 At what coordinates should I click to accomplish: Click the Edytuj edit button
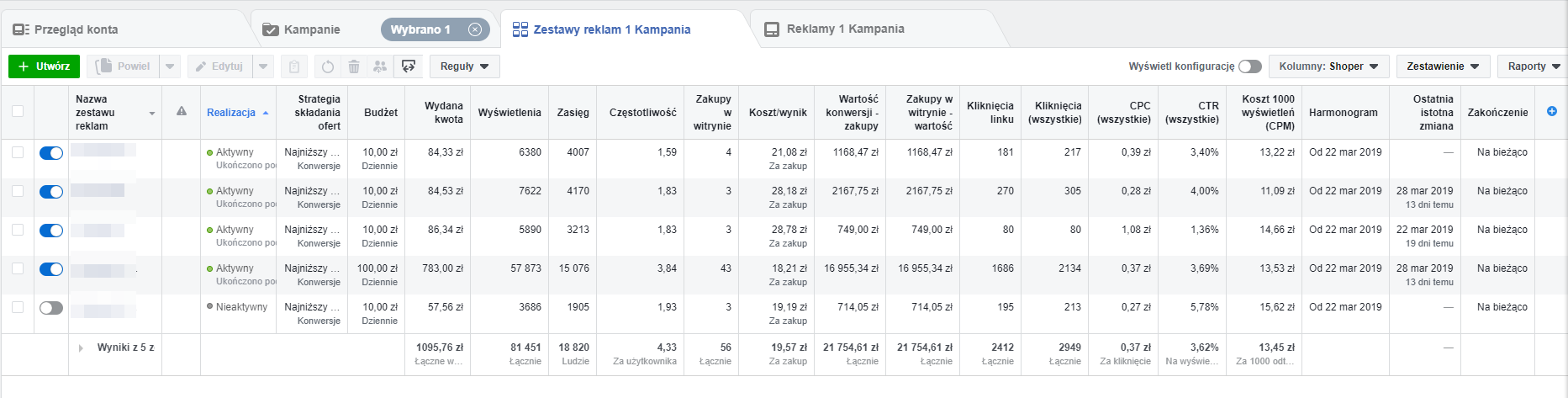[x=219, y=66]
